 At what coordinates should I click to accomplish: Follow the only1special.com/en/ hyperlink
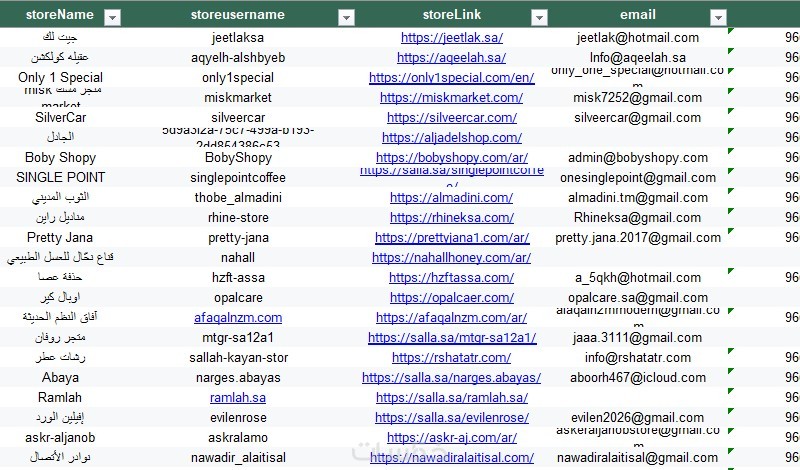pos(452,78)
